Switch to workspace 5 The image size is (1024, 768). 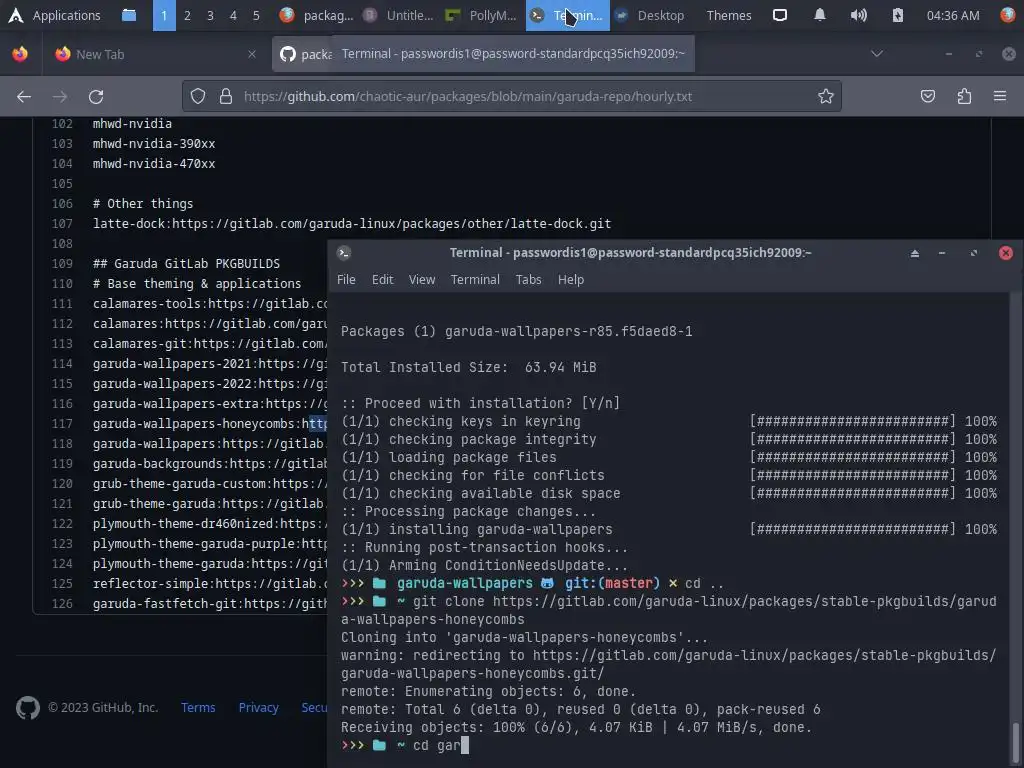tap(256, 15)
